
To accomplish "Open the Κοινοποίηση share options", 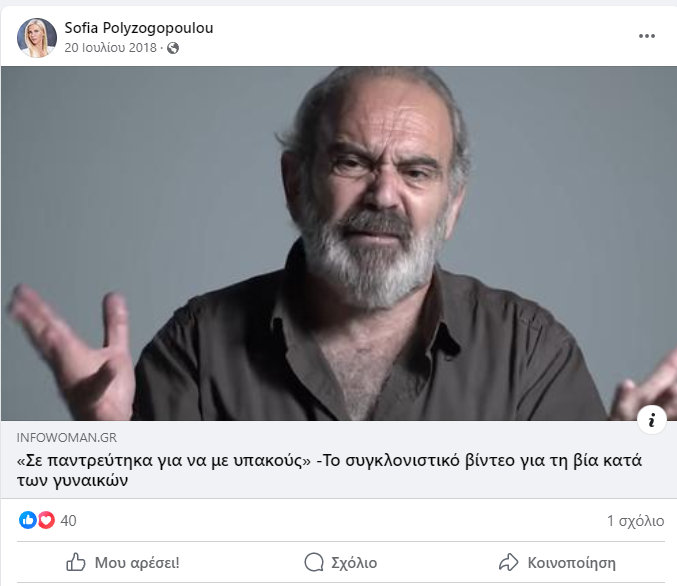I will point(557,562).
